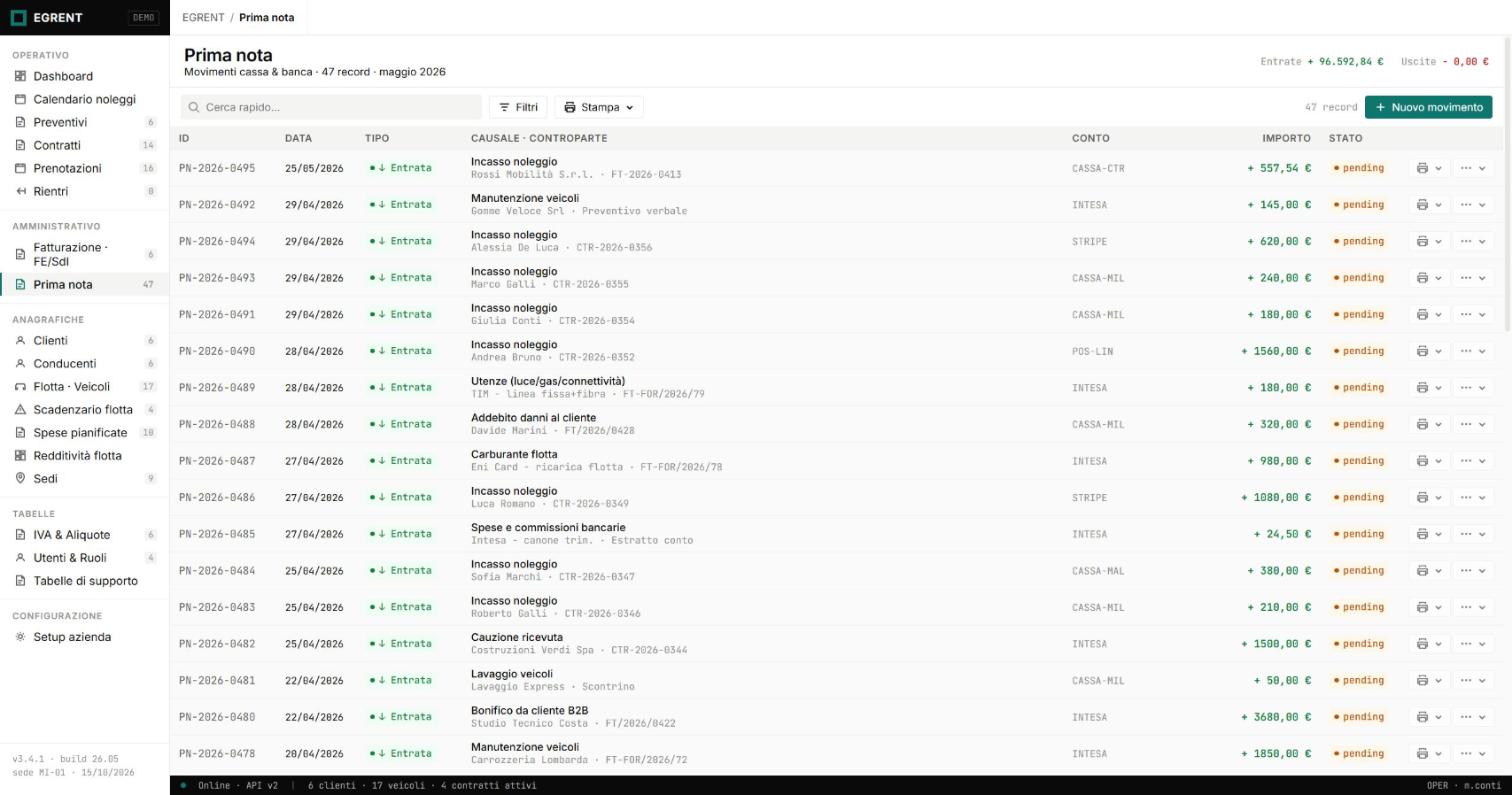The height and width of the screenshot is (795, 1512).
Task: Click the Preventivi document icon
Action: pyautogui.click(x=20, y=122)
